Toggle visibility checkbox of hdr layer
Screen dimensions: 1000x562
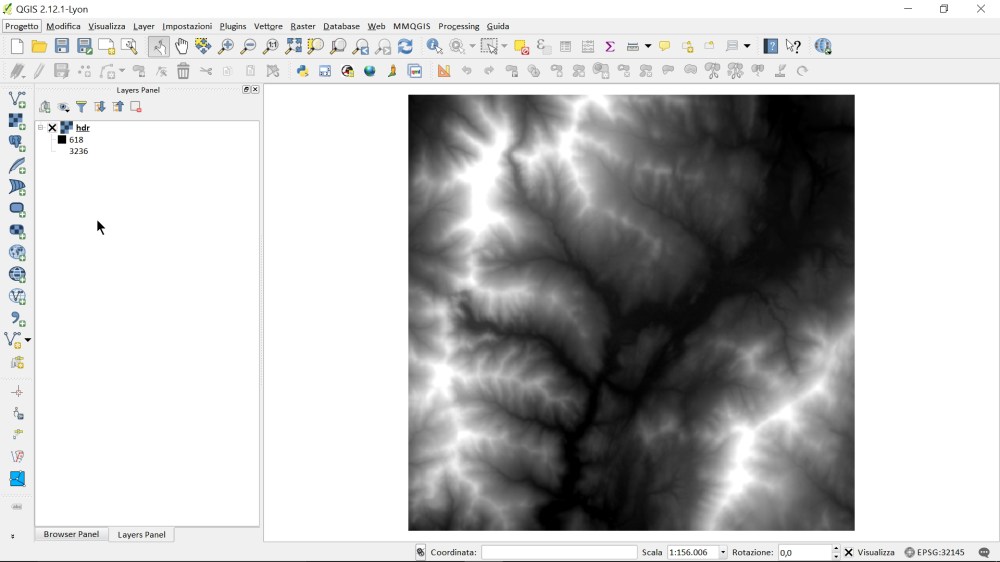pos(52,128)
